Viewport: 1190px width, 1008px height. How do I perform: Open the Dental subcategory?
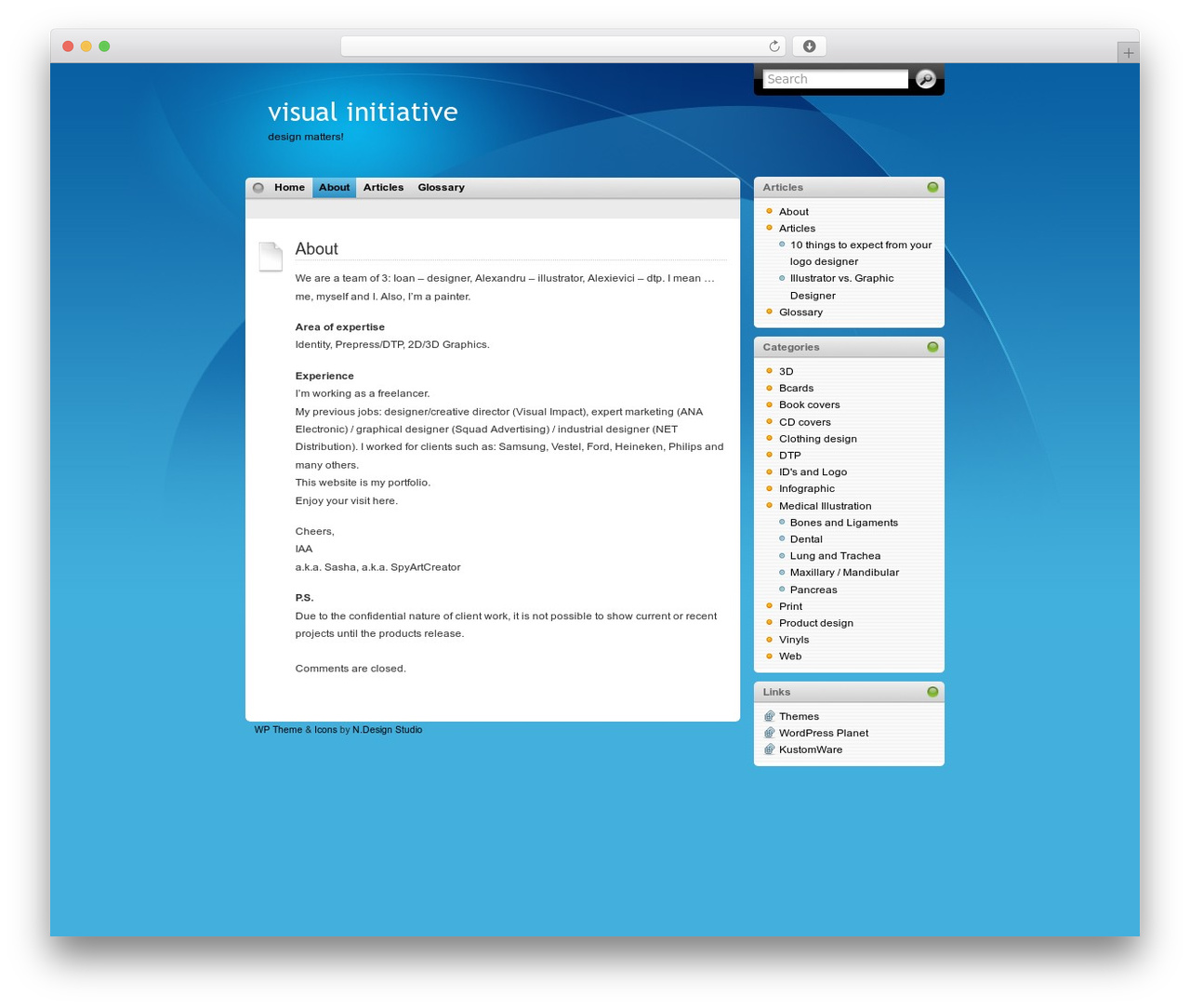[806, 539]
